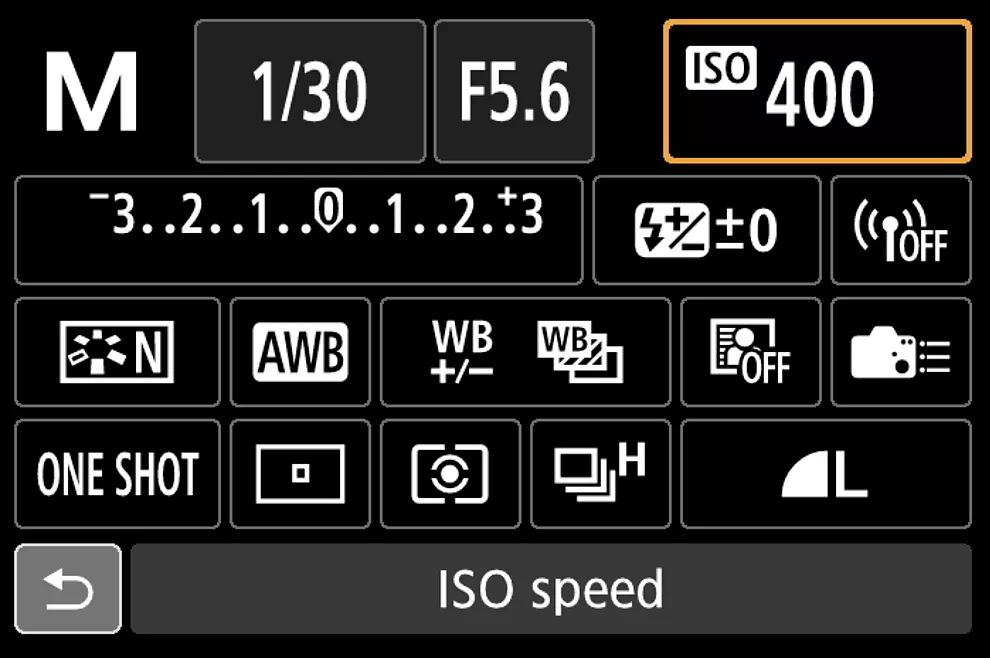Screen dimensions: 990x658
Task: Toggle Auto Lighting Optimizer OFF icon
Action: (x=751, y=352)
